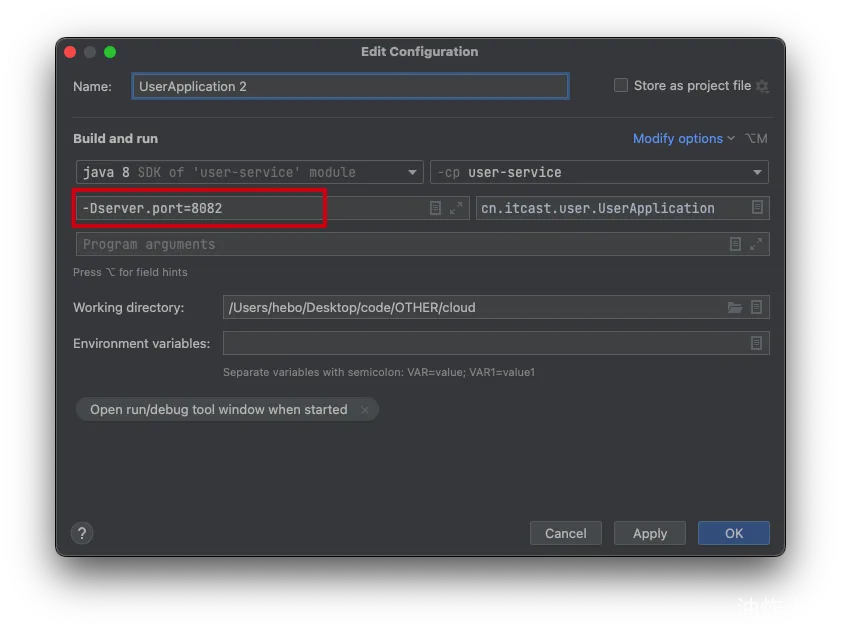Image resolution: width=841 pixels, height=630 pixels.
Task: Open the VM options text editor icon
Action: [435, 208]
